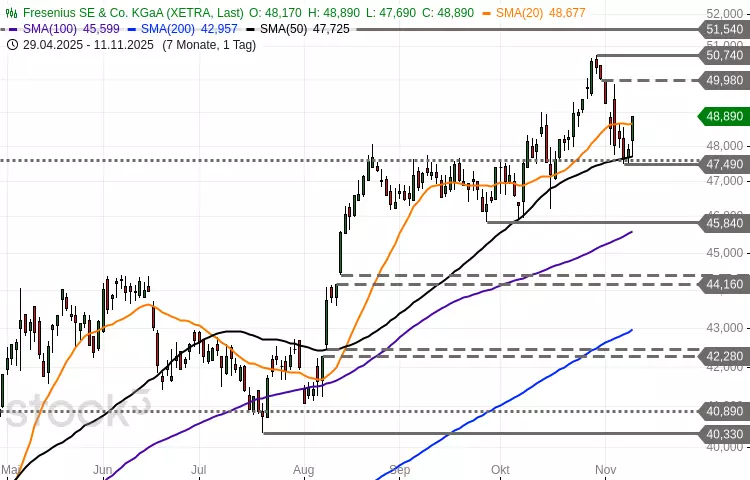
Task: Select the 44,160 dashed level label
Action: coord(723,284)
